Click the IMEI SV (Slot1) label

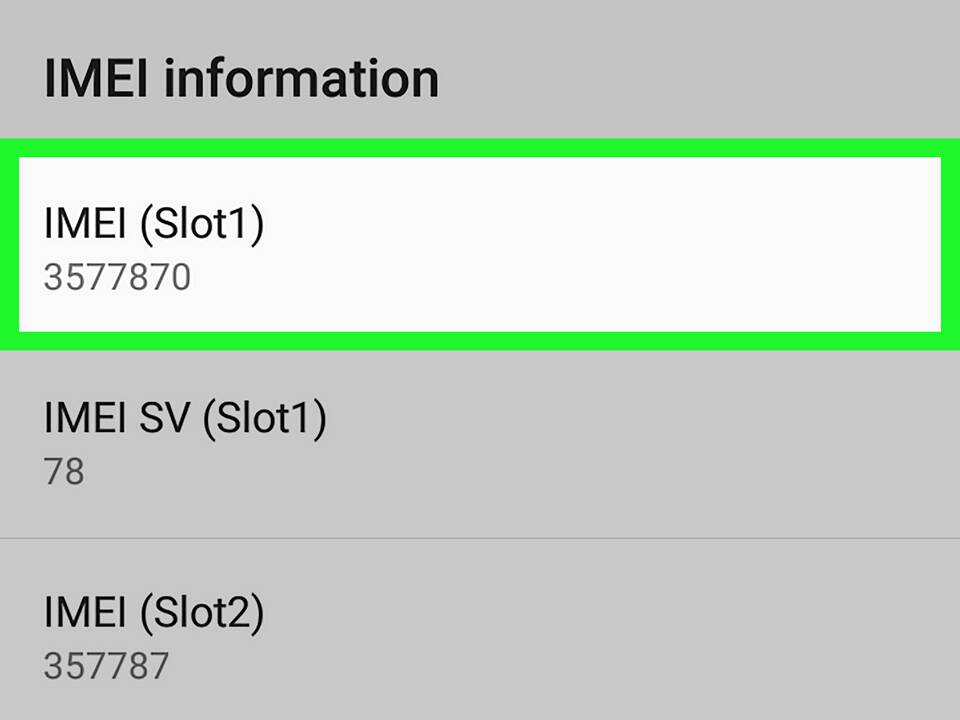[185, 419]
